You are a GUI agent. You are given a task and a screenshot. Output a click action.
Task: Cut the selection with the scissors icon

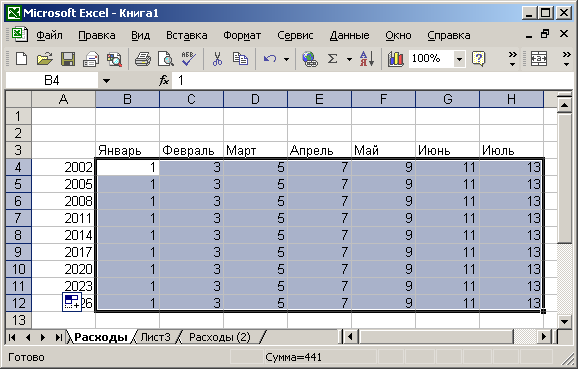(x=217, y=59)
